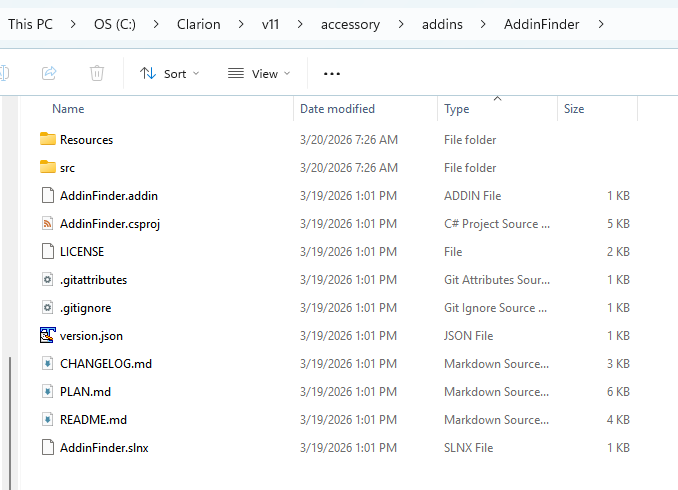Click the Share icon in the toolbar
This screenshot has height=490, width=678.
tap(49, 73)
